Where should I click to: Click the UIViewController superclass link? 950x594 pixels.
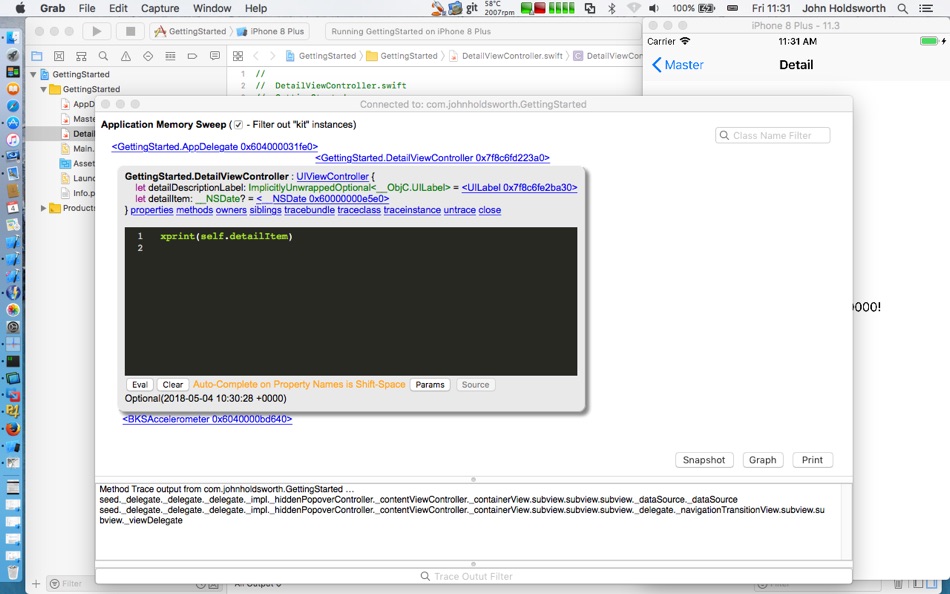click(x=333, y=176)
